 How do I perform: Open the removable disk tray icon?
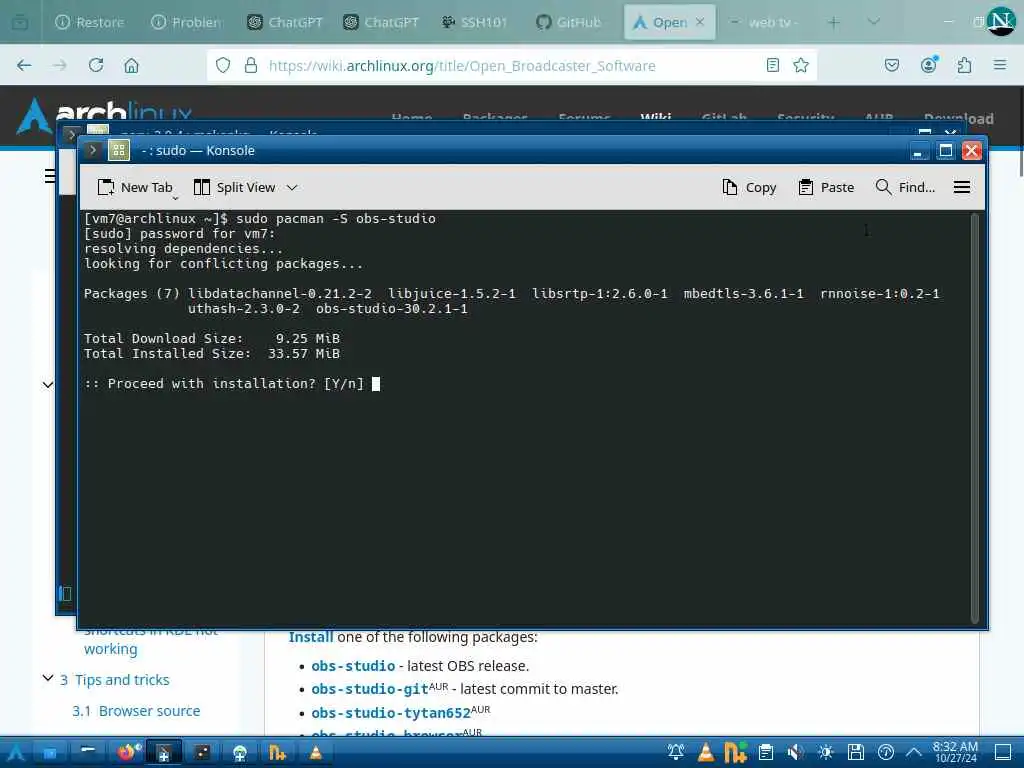pyautogui.click(x=856, y=752)
